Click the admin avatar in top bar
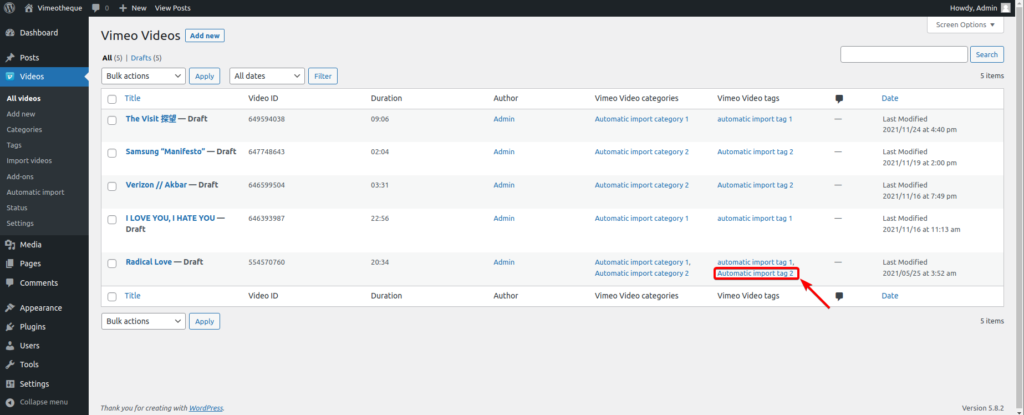This screenshot has width=1024, height=415. [x=1004, y=8]
